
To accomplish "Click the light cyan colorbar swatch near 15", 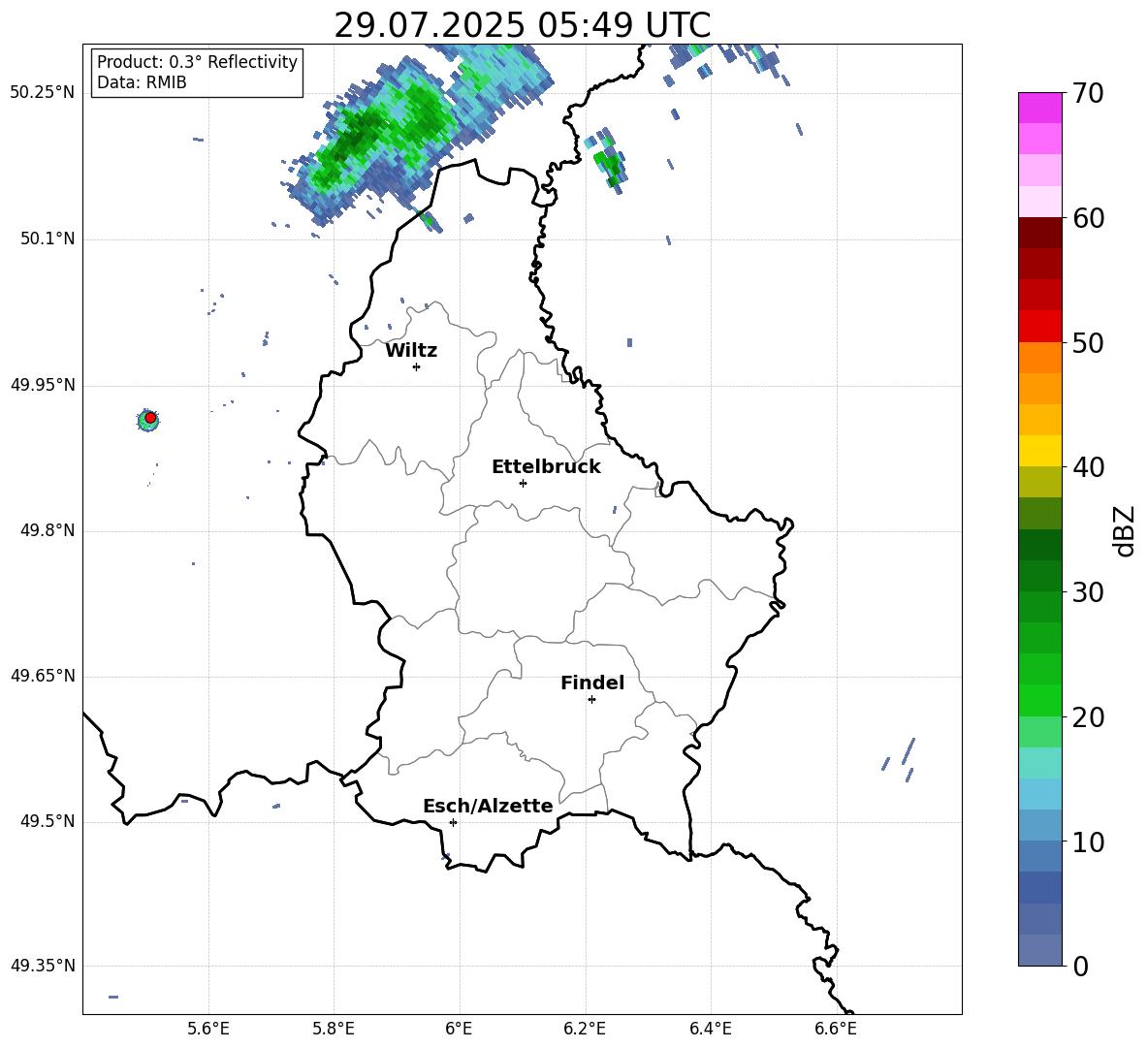I will click(1039, 763).
